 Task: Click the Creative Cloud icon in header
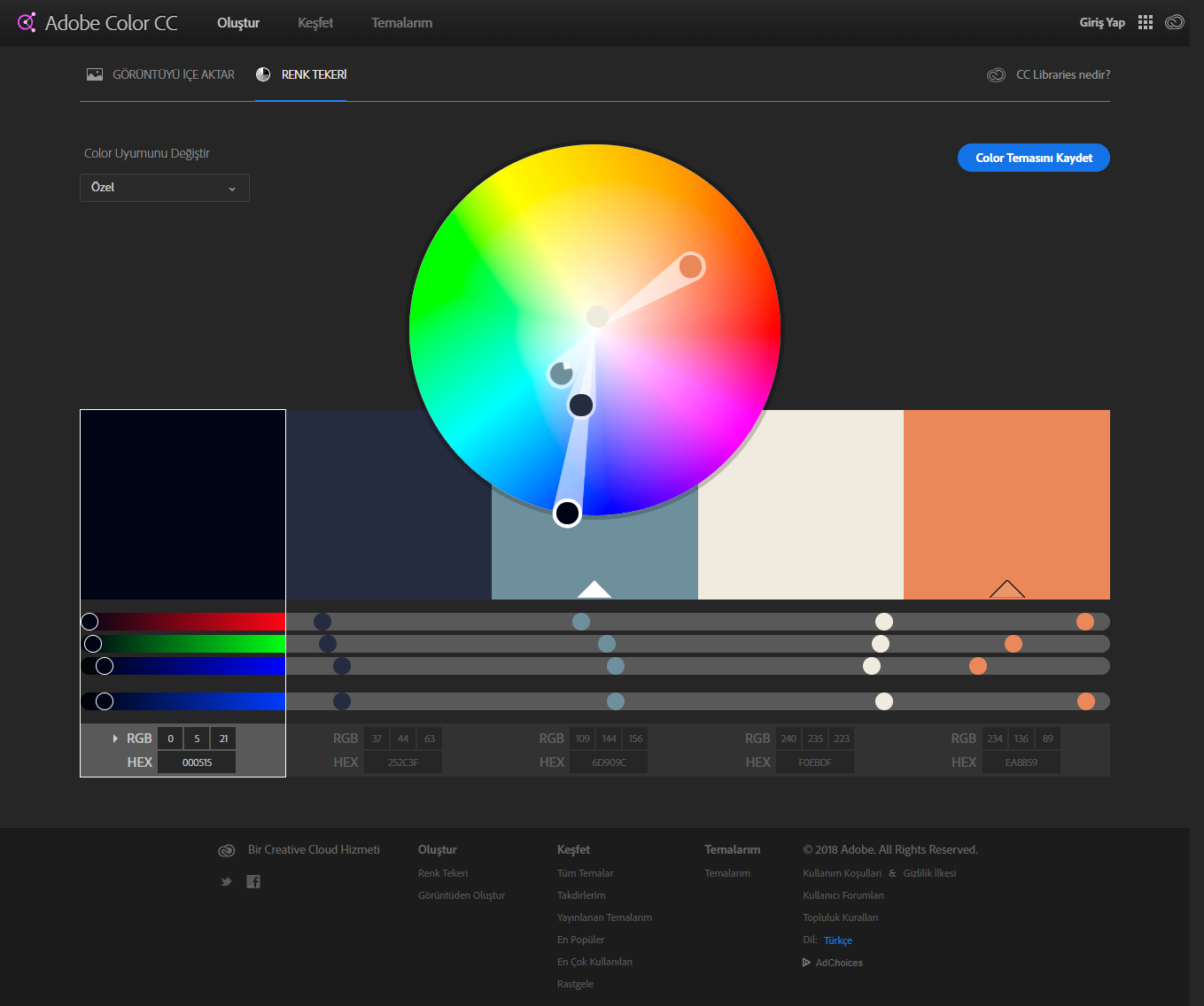click(1175, 22)
